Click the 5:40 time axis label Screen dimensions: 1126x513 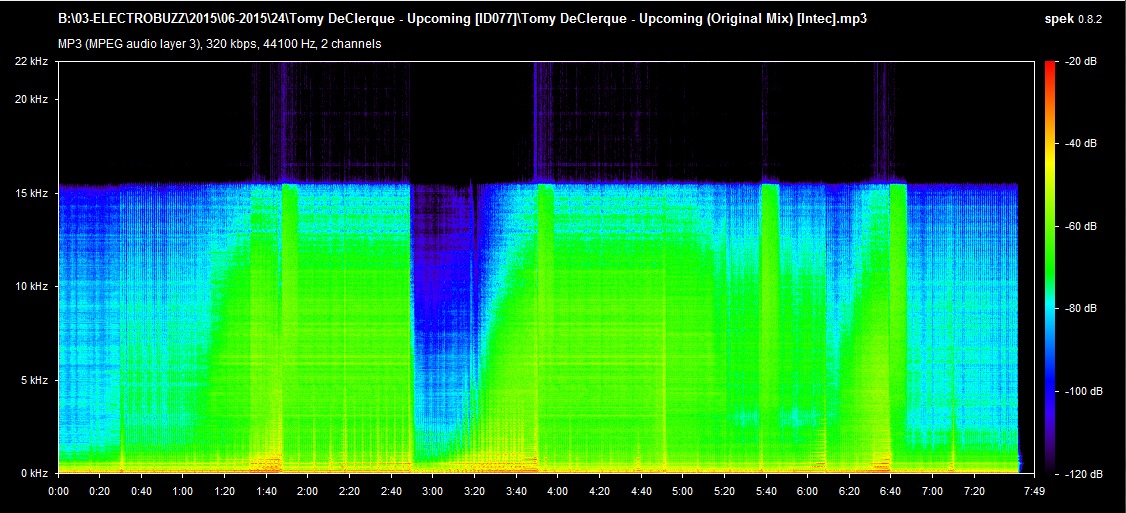point(766,491)
